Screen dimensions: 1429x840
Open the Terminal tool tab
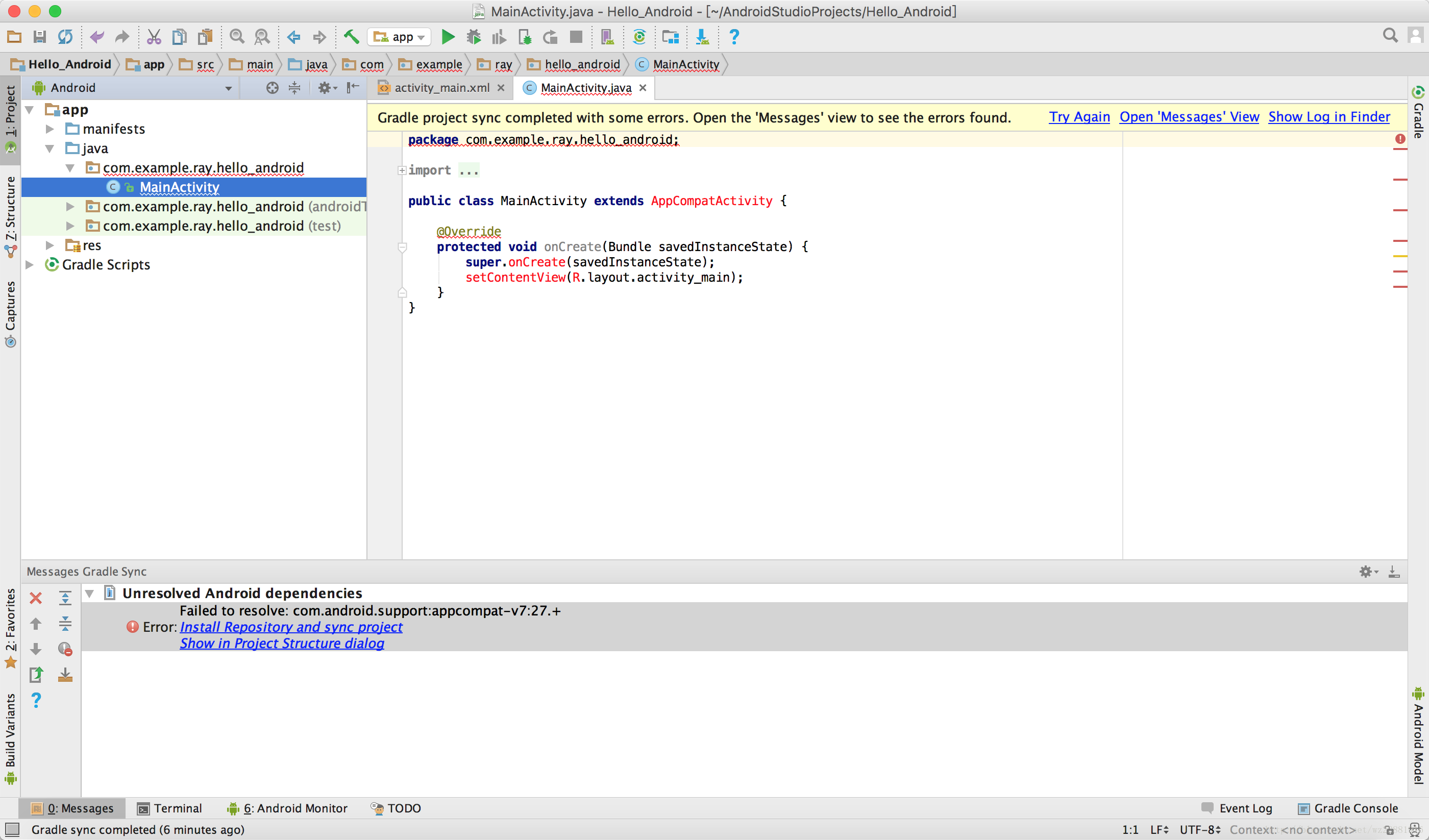click(x=169, y=808)
